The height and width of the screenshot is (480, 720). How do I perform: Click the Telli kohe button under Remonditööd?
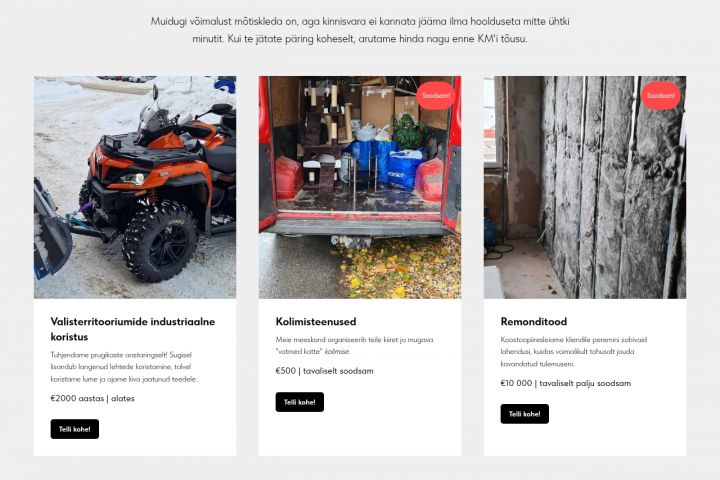pyautogui.click(x=524, y=414)
